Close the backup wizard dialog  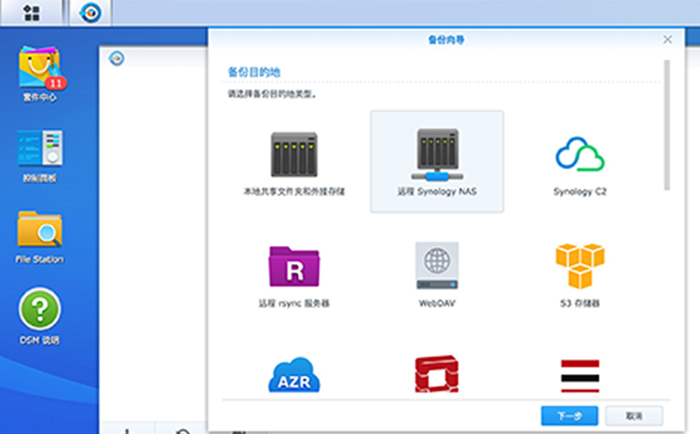pyautogui.click(x=667, y=39)
